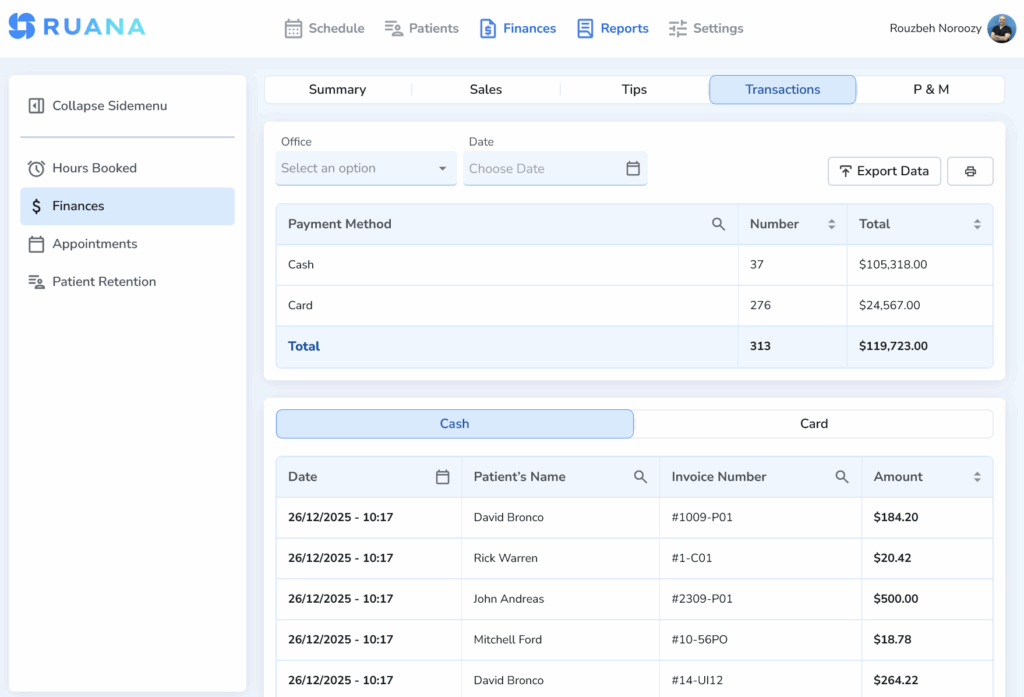
Task: Open Patient Retention in the sidebar
Action: (104, 282)
